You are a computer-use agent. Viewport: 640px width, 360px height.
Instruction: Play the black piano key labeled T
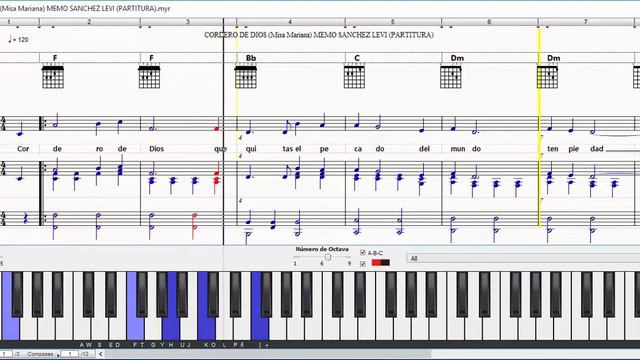point(142,294)
